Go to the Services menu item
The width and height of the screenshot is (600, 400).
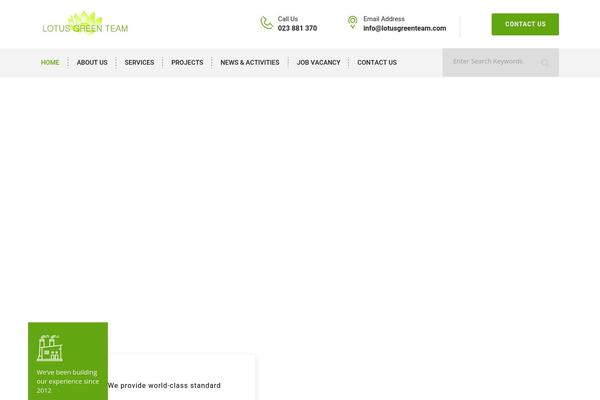(139, 62)
